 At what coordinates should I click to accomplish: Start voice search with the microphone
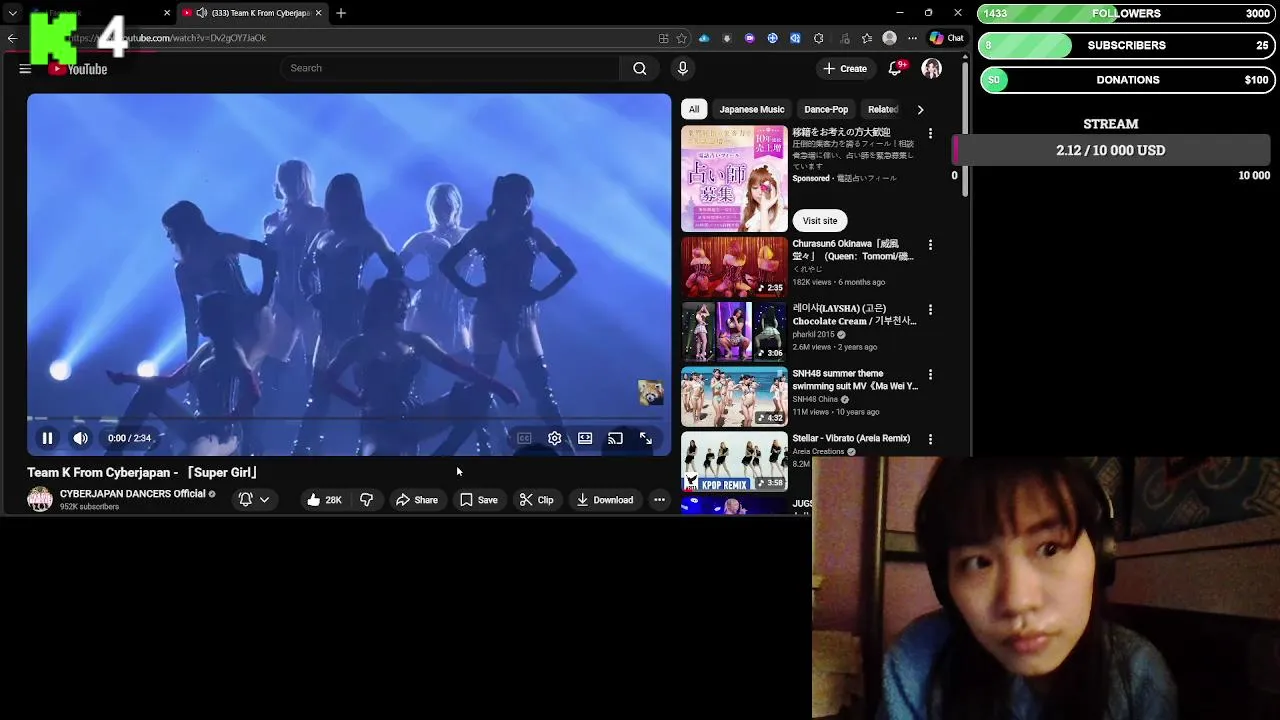pos(683,68)
